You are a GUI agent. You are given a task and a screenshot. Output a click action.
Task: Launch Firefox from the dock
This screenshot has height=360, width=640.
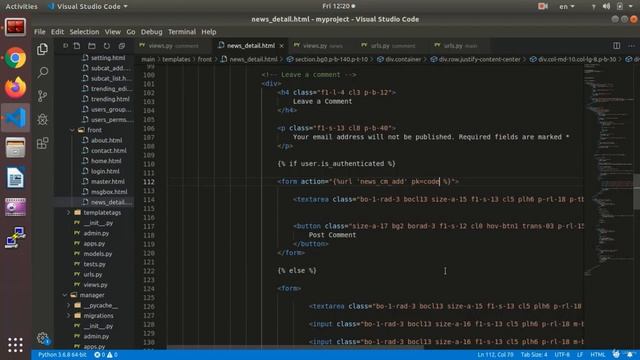(16, 88)
